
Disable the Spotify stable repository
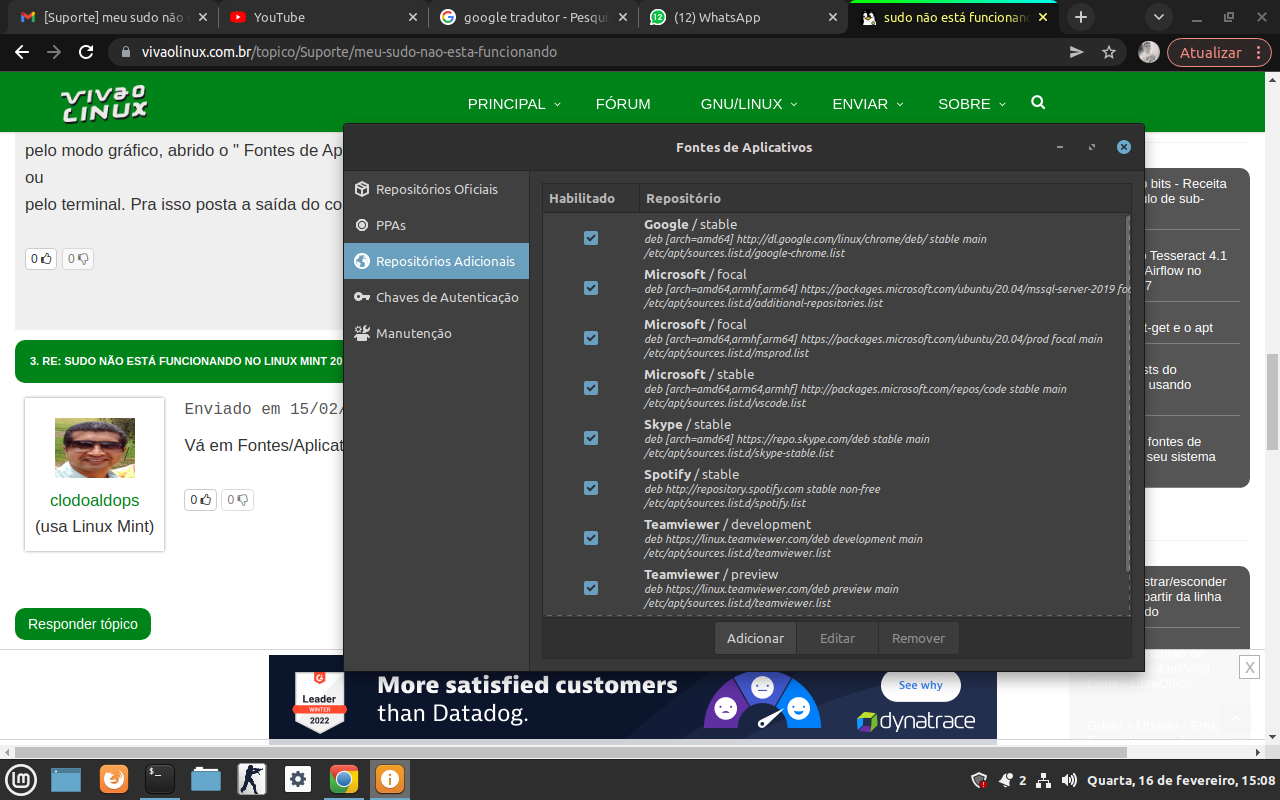591,488
